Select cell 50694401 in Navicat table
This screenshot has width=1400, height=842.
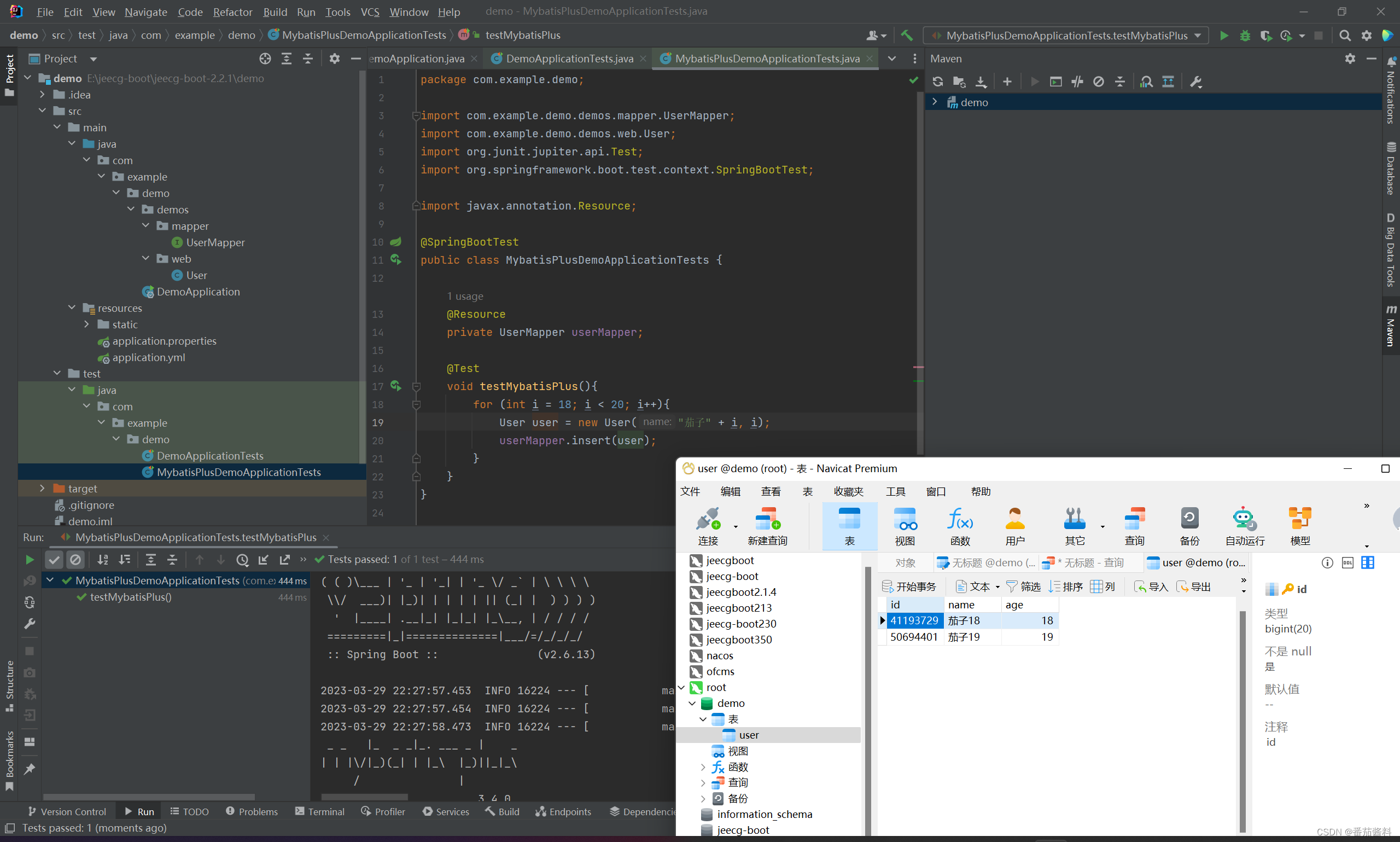[914, 637]
